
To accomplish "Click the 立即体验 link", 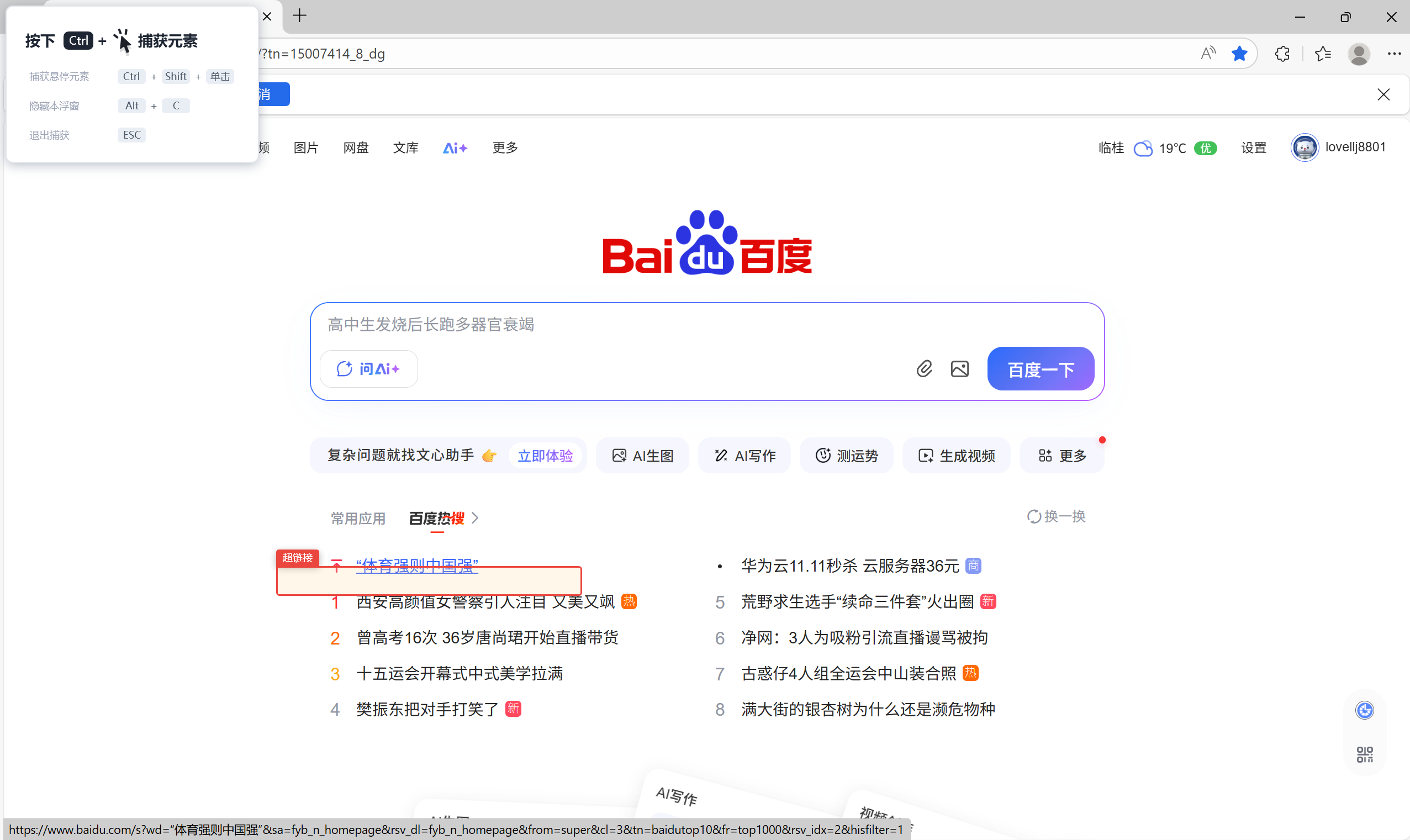I will 545,456.
